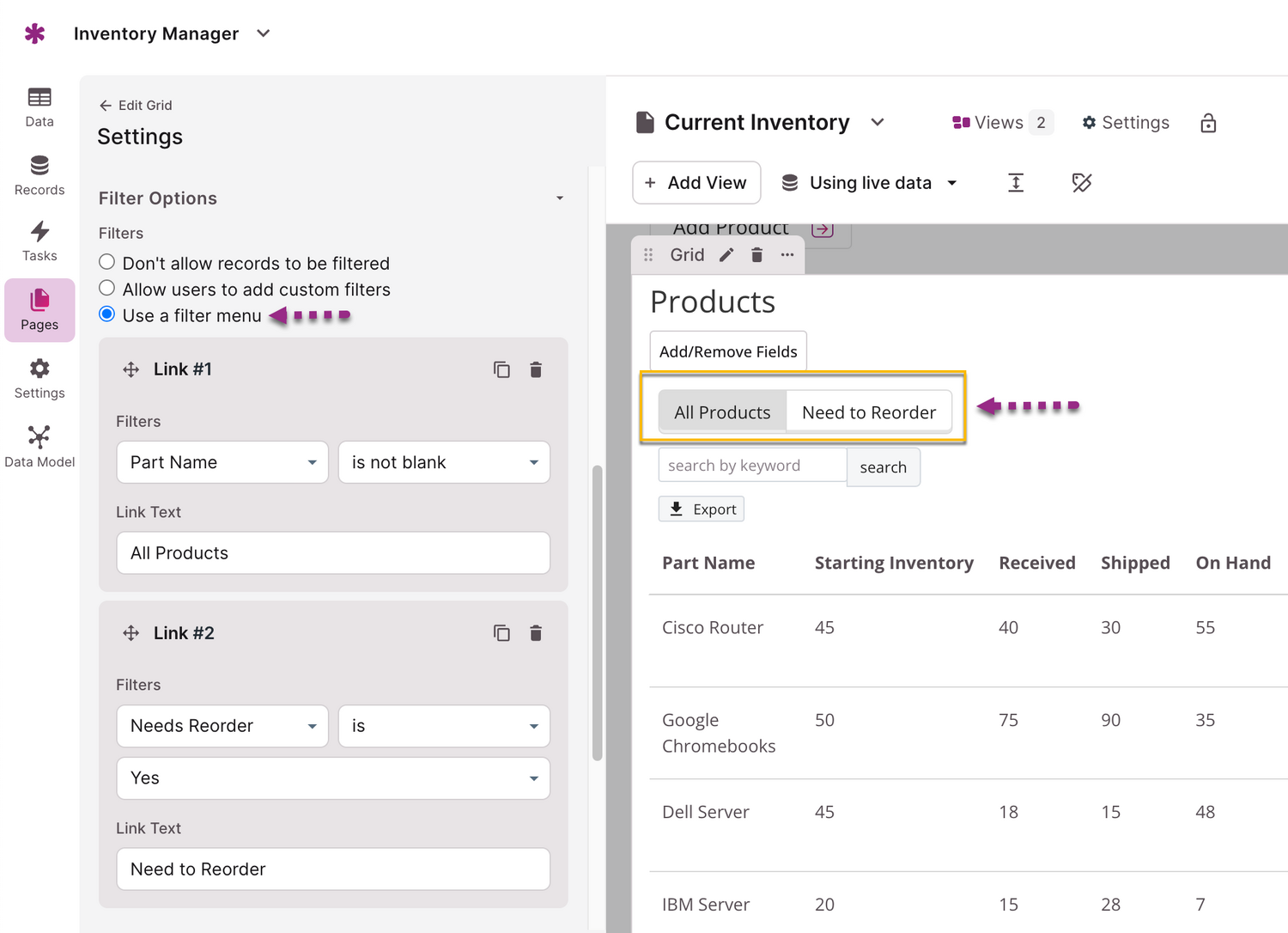This screenshot has width=1288, height=933.
Task: Open the Records sidebar section
Action: (39, 175)
